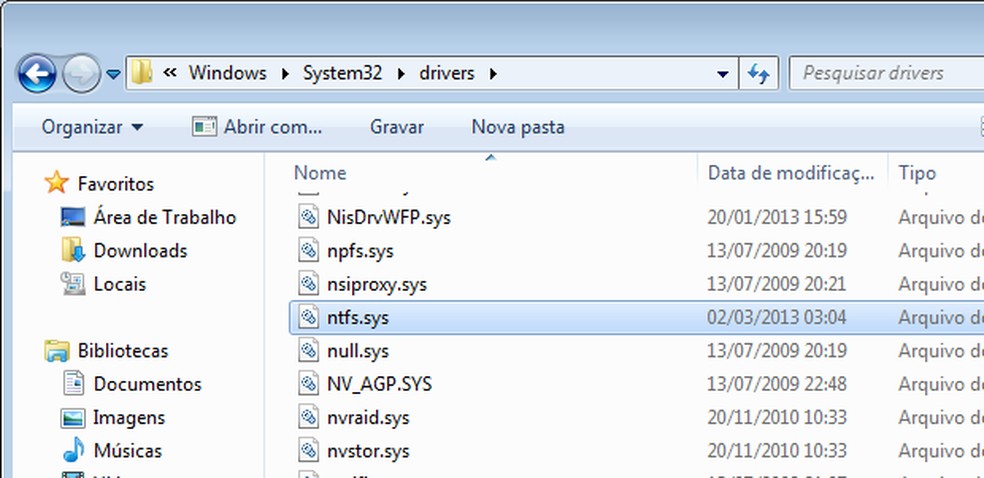Click the Refresh button beside address bar
This screenshot has width=984, height=478.
[x=759, y=74]
